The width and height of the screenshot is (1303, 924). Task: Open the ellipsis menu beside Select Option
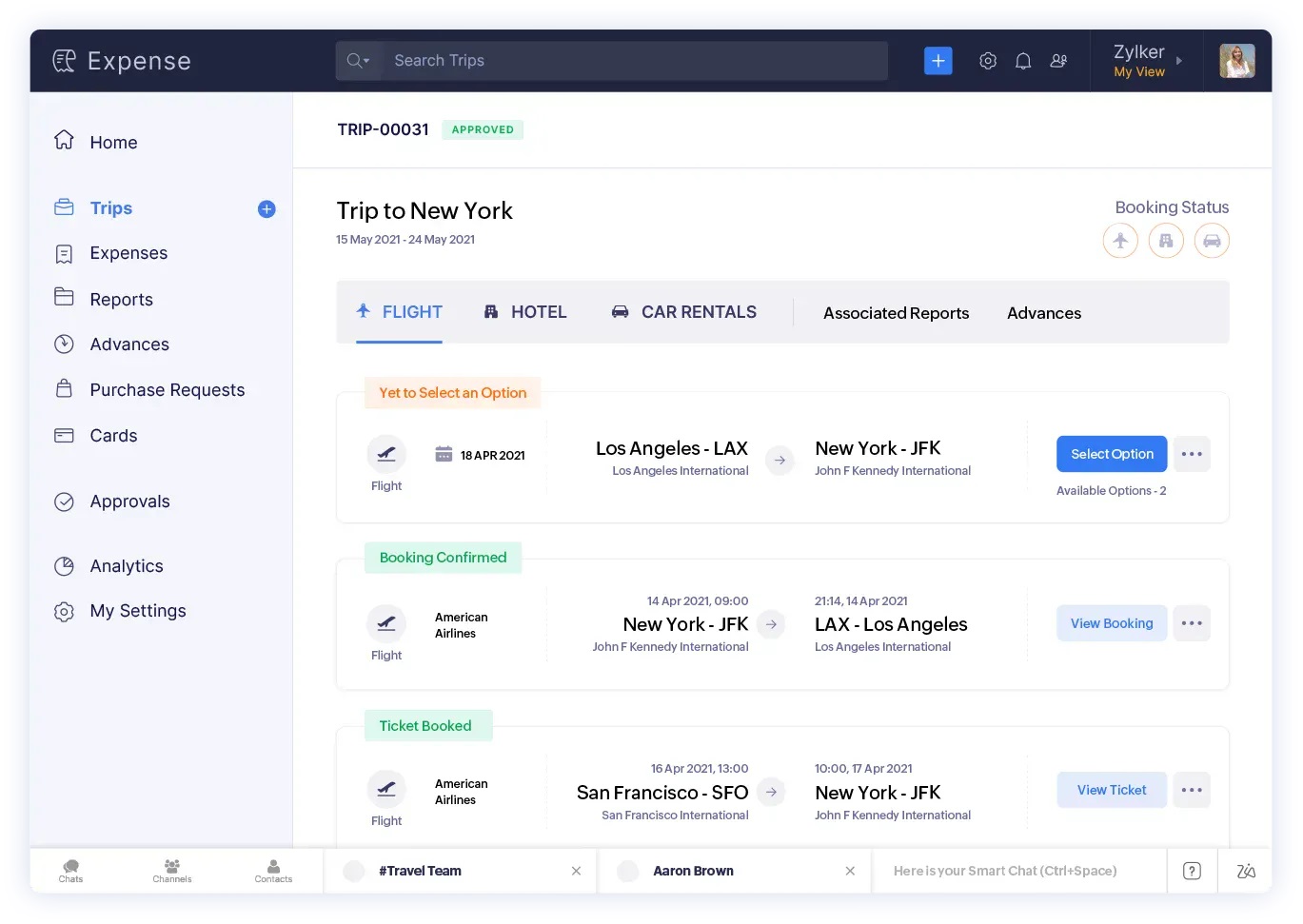(1192, 454)
